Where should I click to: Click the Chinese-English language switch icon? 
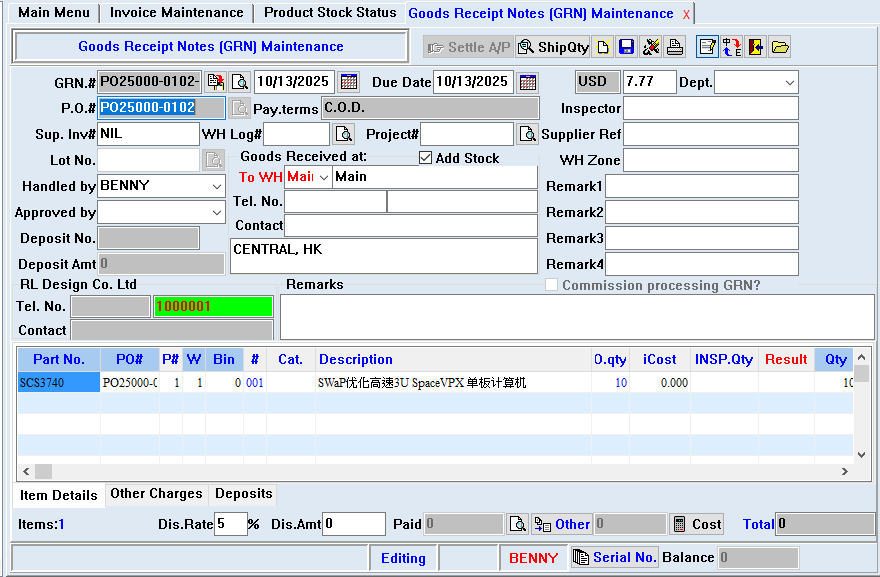[x=732, y=47]
